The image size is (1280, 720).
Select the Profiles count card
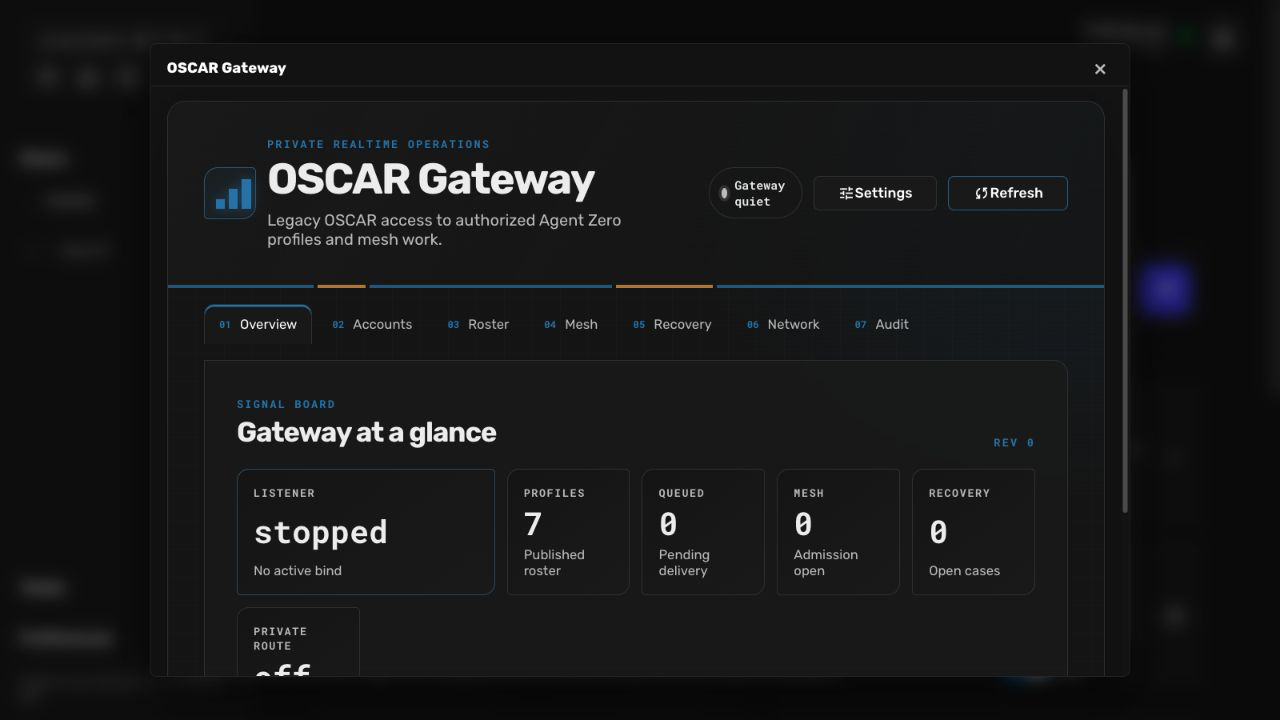[x=568, y=532]
